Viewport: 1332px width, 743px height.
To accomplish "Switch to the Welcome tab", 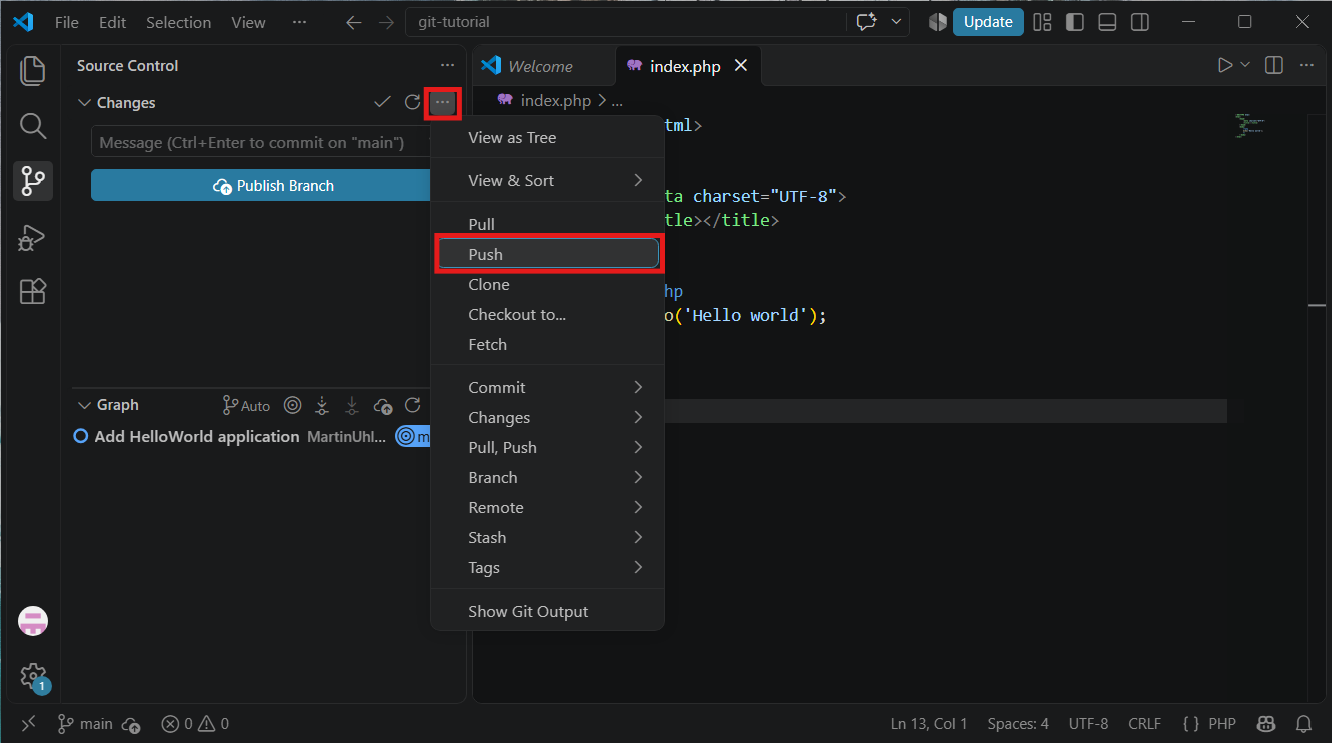I will (x=543, y=66).
